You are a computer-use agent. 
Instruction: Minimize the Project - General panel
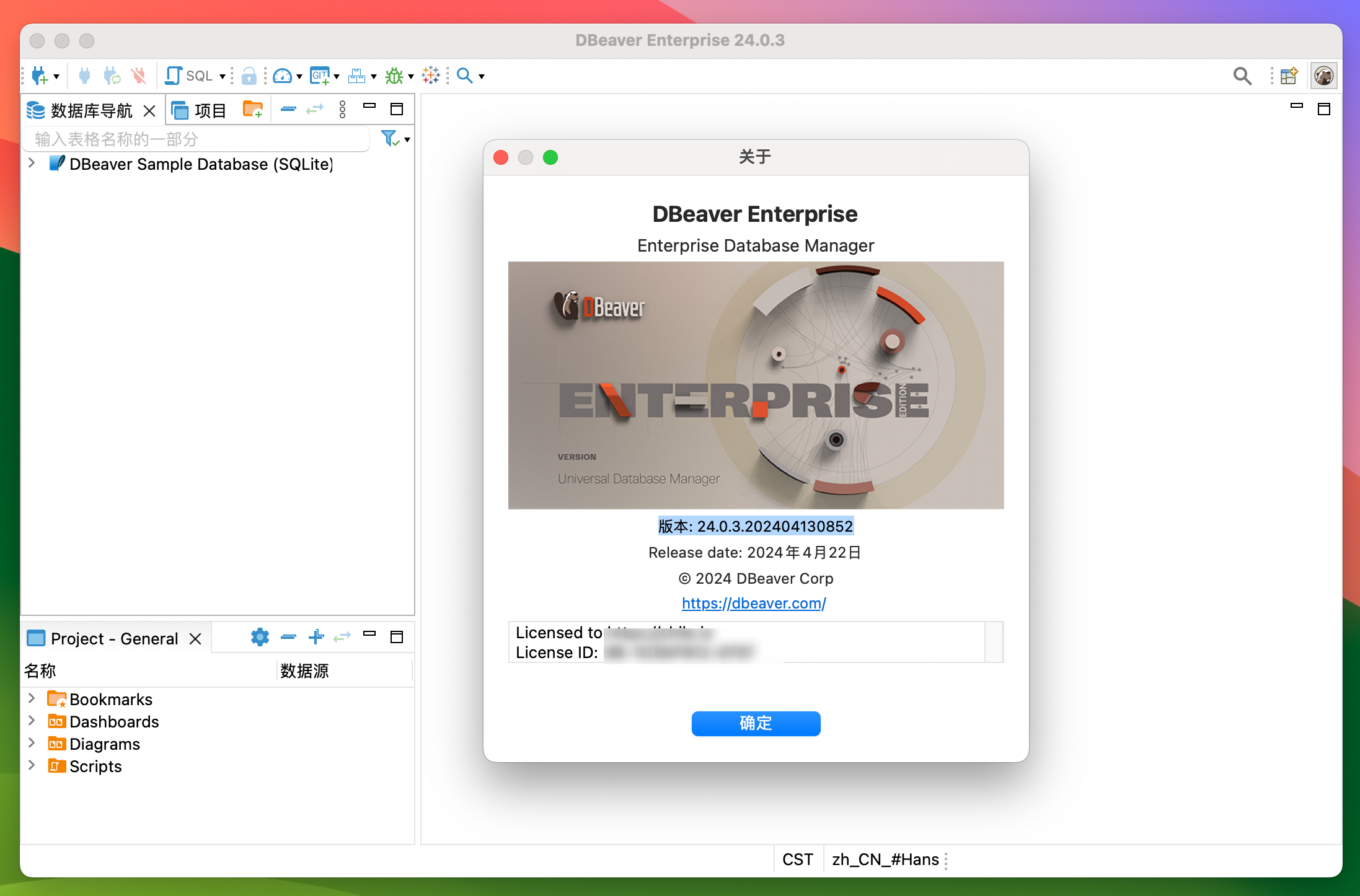coord(370,633)
